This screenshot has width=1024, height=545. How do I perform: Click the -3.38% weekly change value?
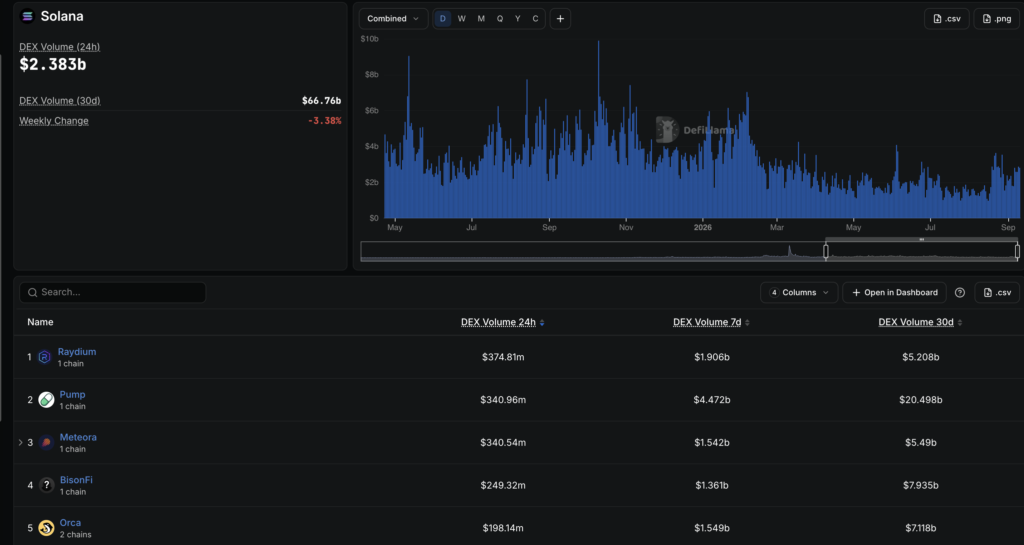pyautogui.click(x=325, y=121)
